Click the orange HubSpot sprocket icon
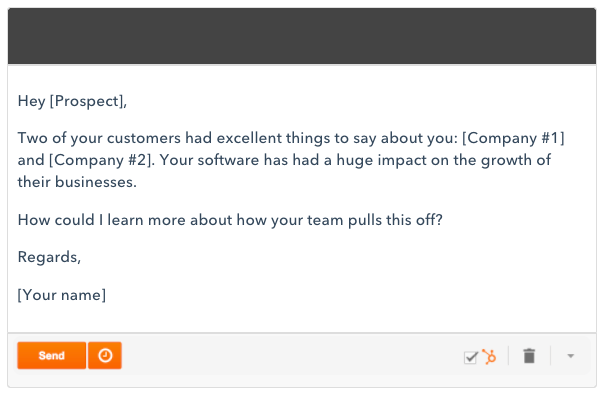 tap(489, 356)
